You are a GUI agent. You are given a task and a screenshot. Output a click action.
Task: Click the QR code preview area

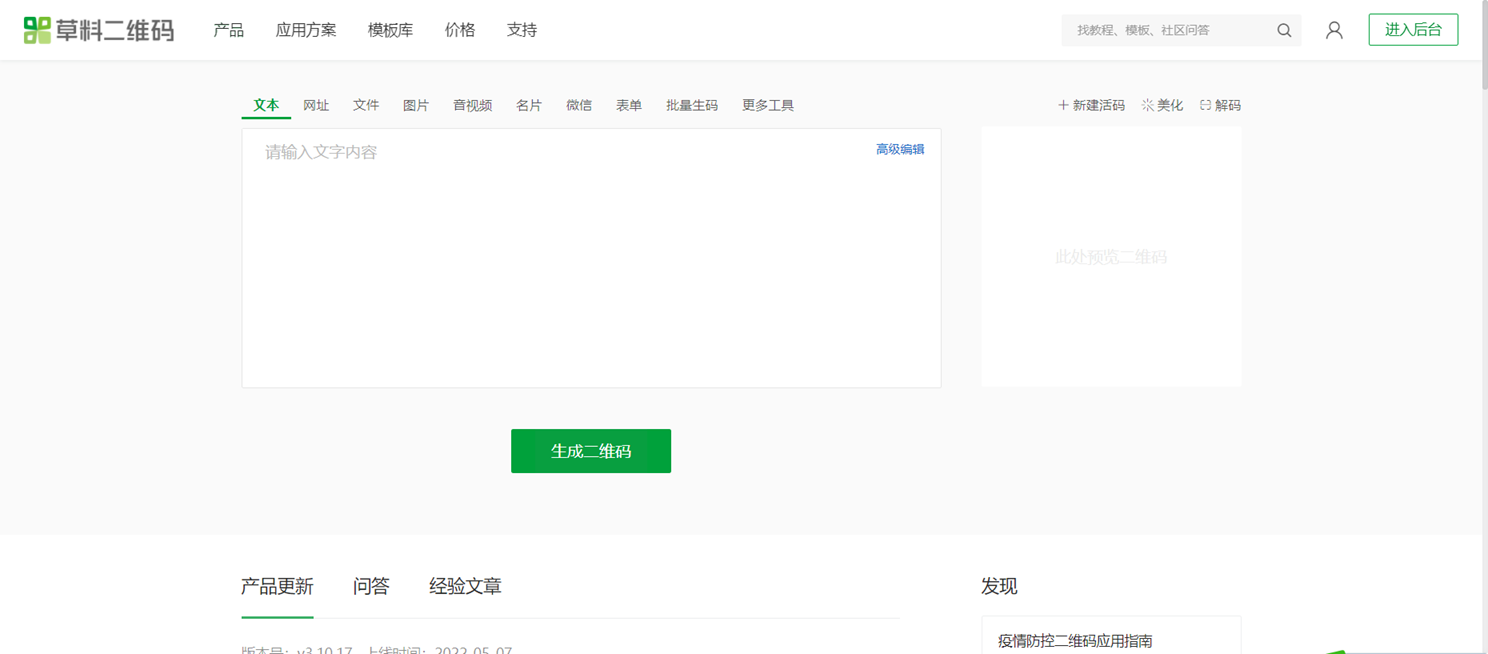pyautogui.click(x=1111, y=257)
